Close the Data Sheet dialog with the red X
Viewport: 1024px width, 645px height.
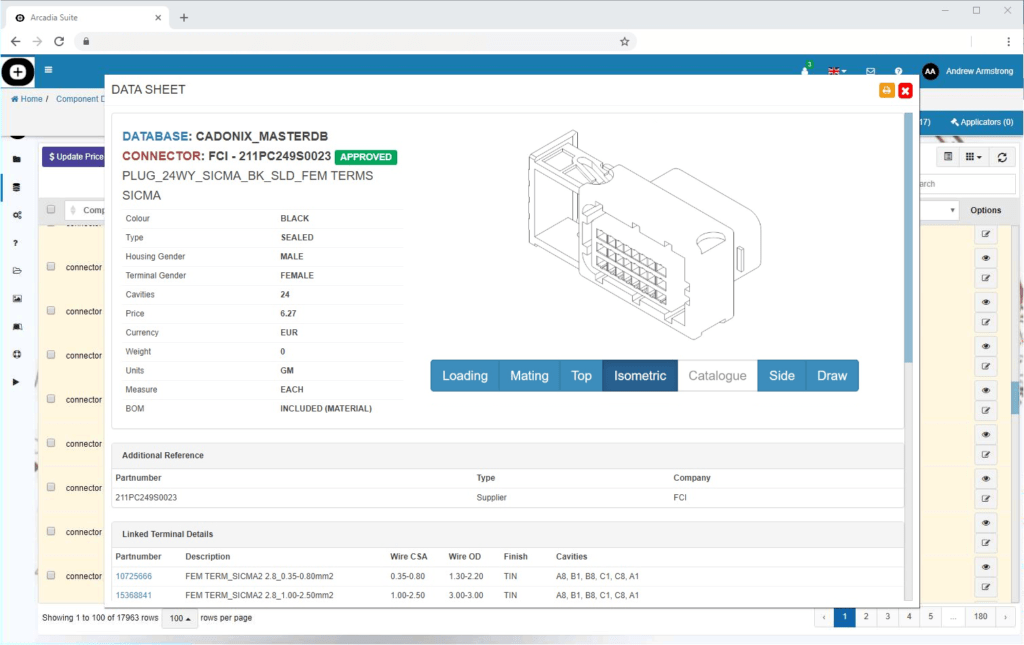[x=905, y=91]
